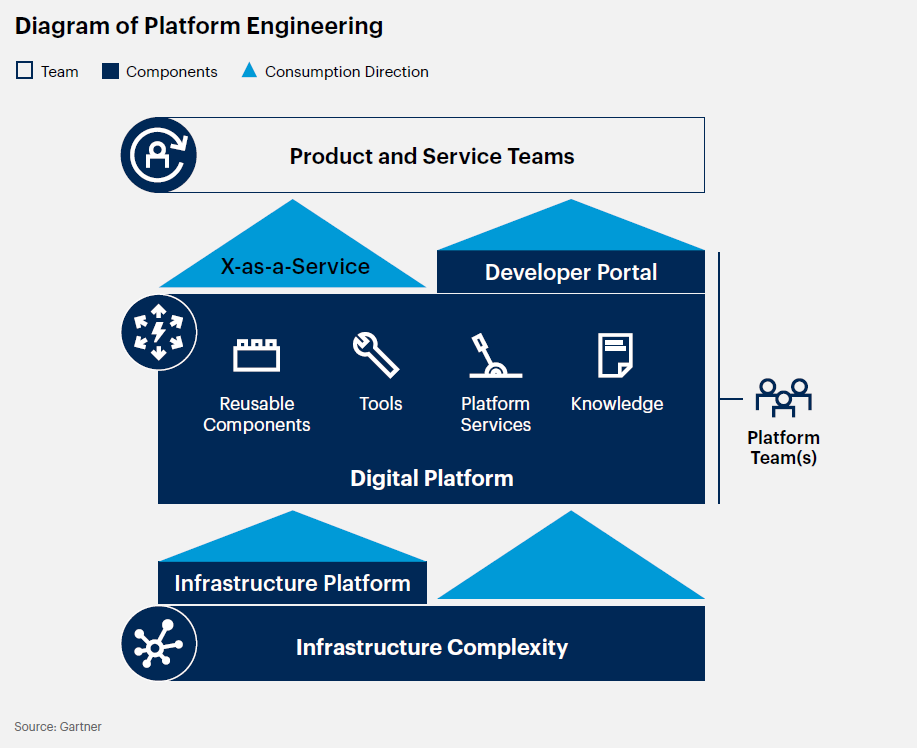
Task: Click the brick icon above Reusable Components
Action: coord(256,354)
